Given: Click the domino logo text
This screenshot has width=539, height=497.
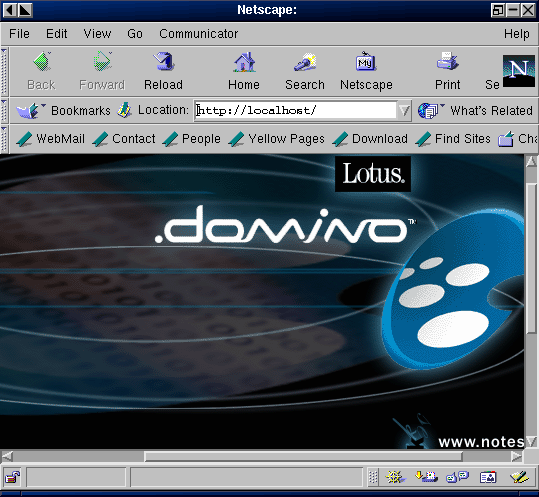Looking at the screenshot, I should (x=285, y=225).
